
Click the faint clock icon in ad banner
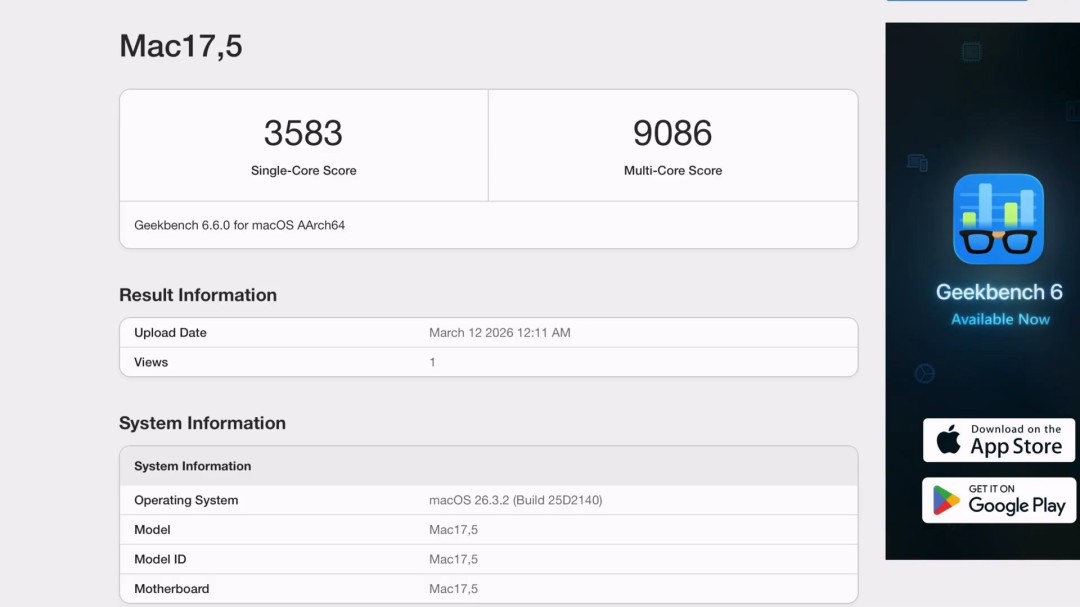[x=925, y=373]
